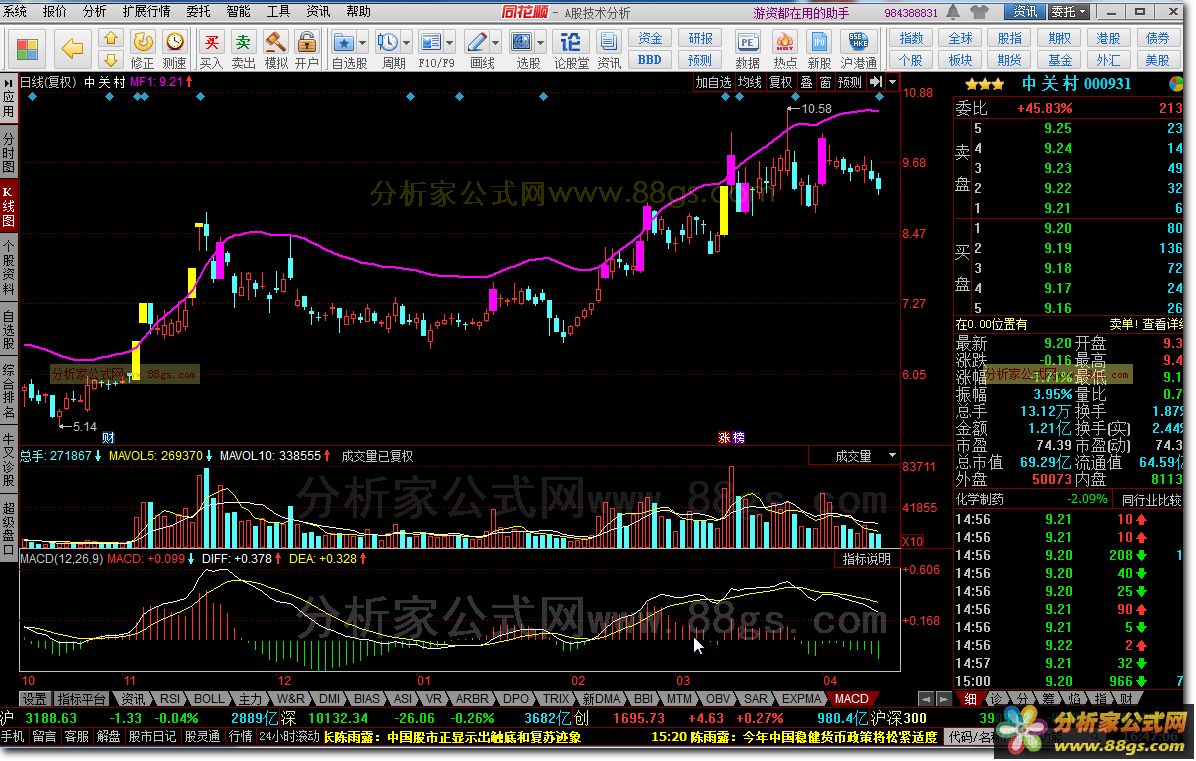Select the 画线 pencil drawing tool

click(477, 42)
